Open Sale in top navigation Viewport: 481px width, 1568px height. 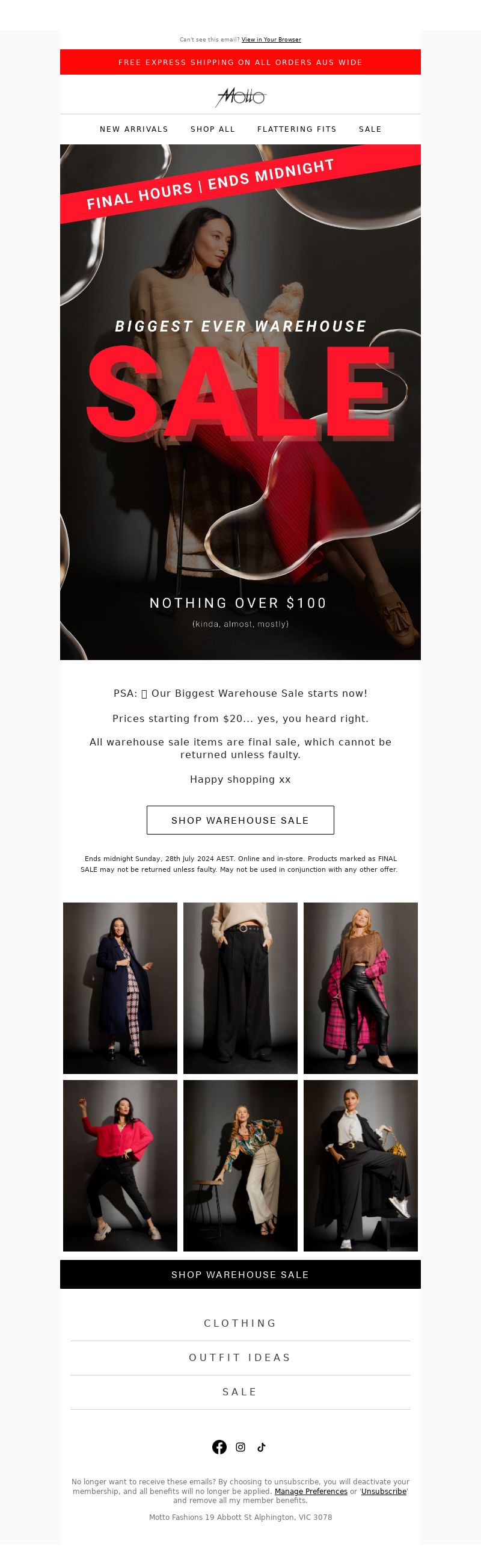pyautogui.click(x=370, y=129)
